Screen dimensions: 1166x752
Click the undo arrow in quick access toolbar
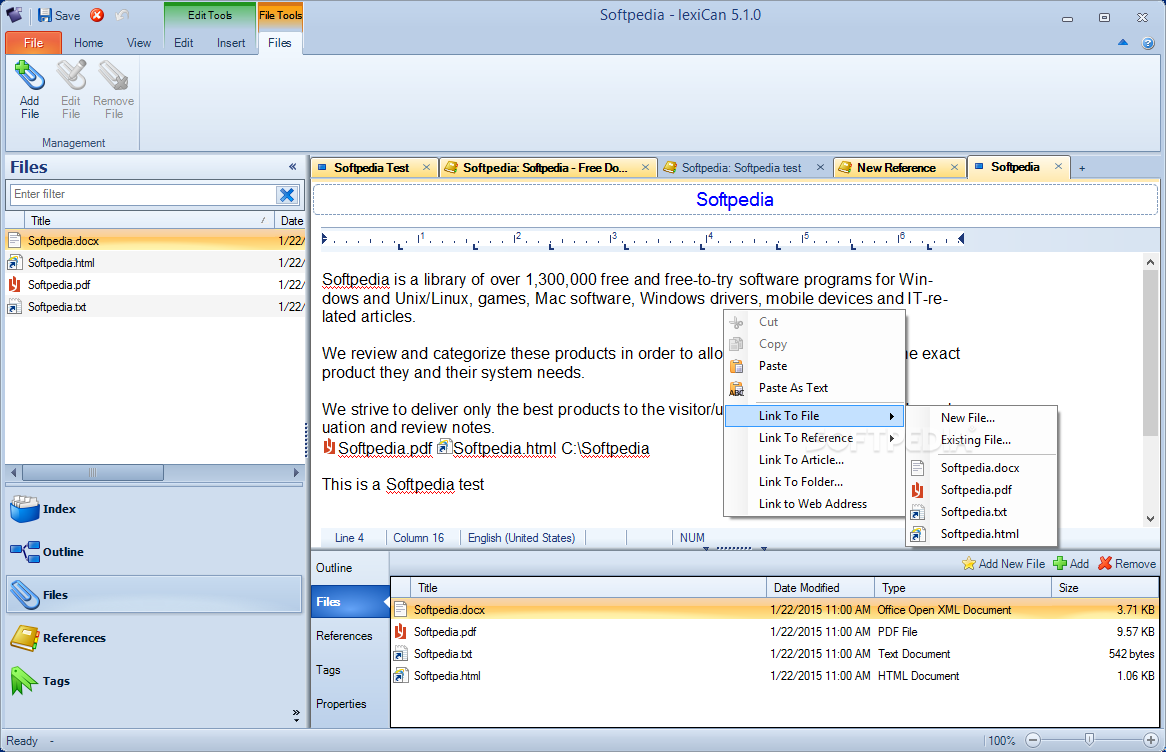(122, 15)
